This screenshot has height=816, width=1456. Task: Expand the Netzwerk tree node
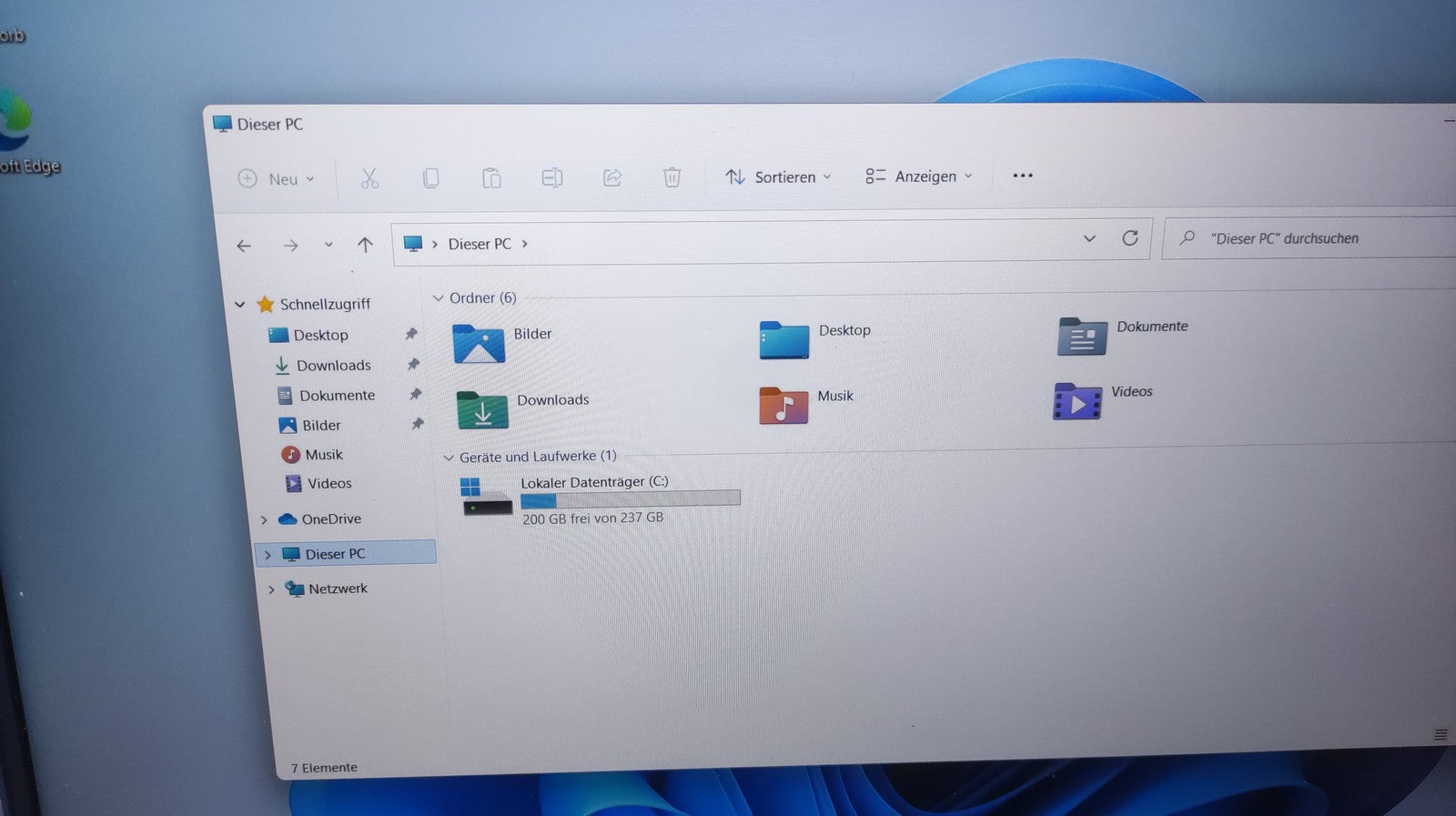coord(271,590)
